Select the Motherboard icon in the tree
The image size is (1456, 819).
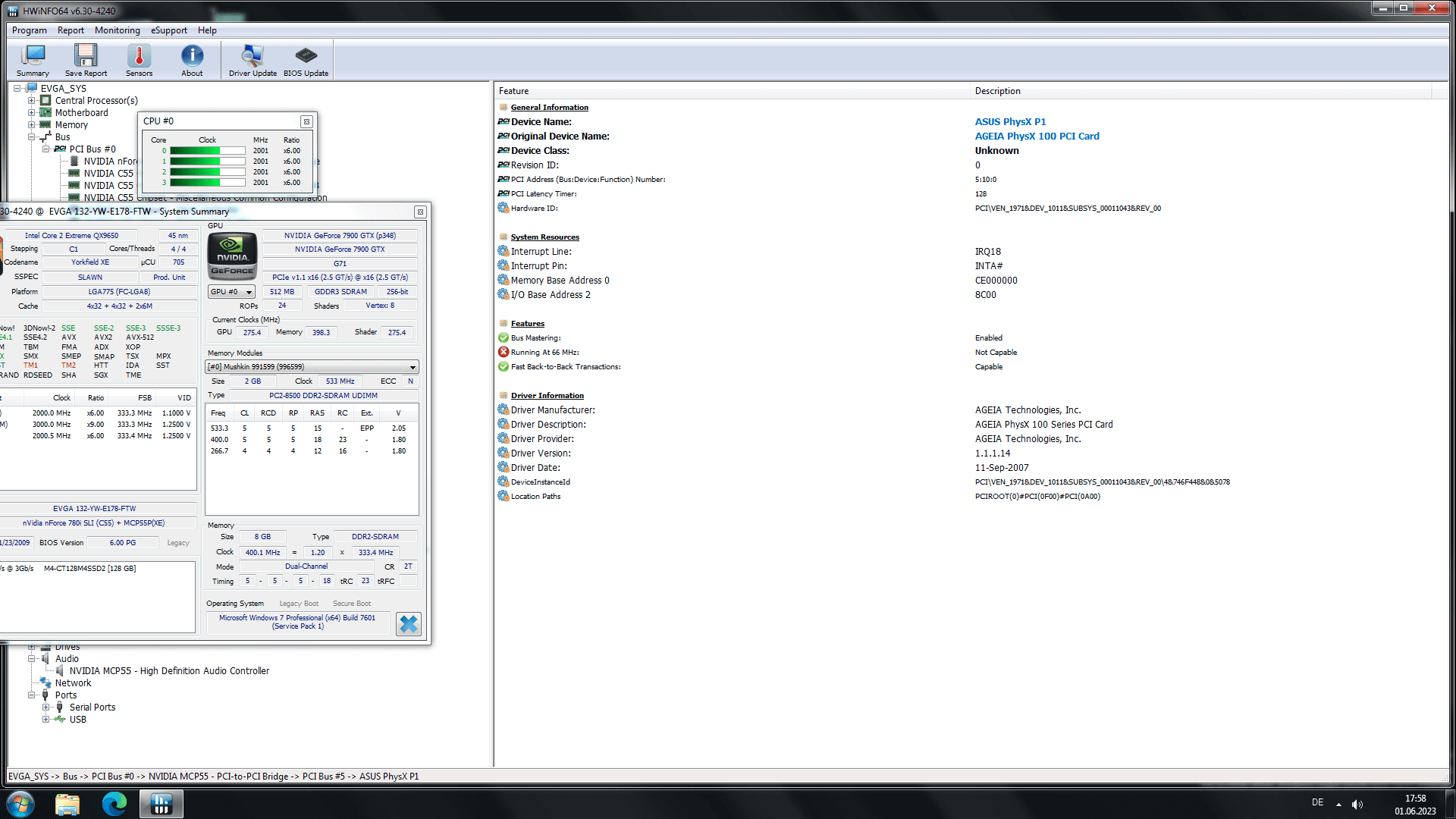[x=45, y=112]
